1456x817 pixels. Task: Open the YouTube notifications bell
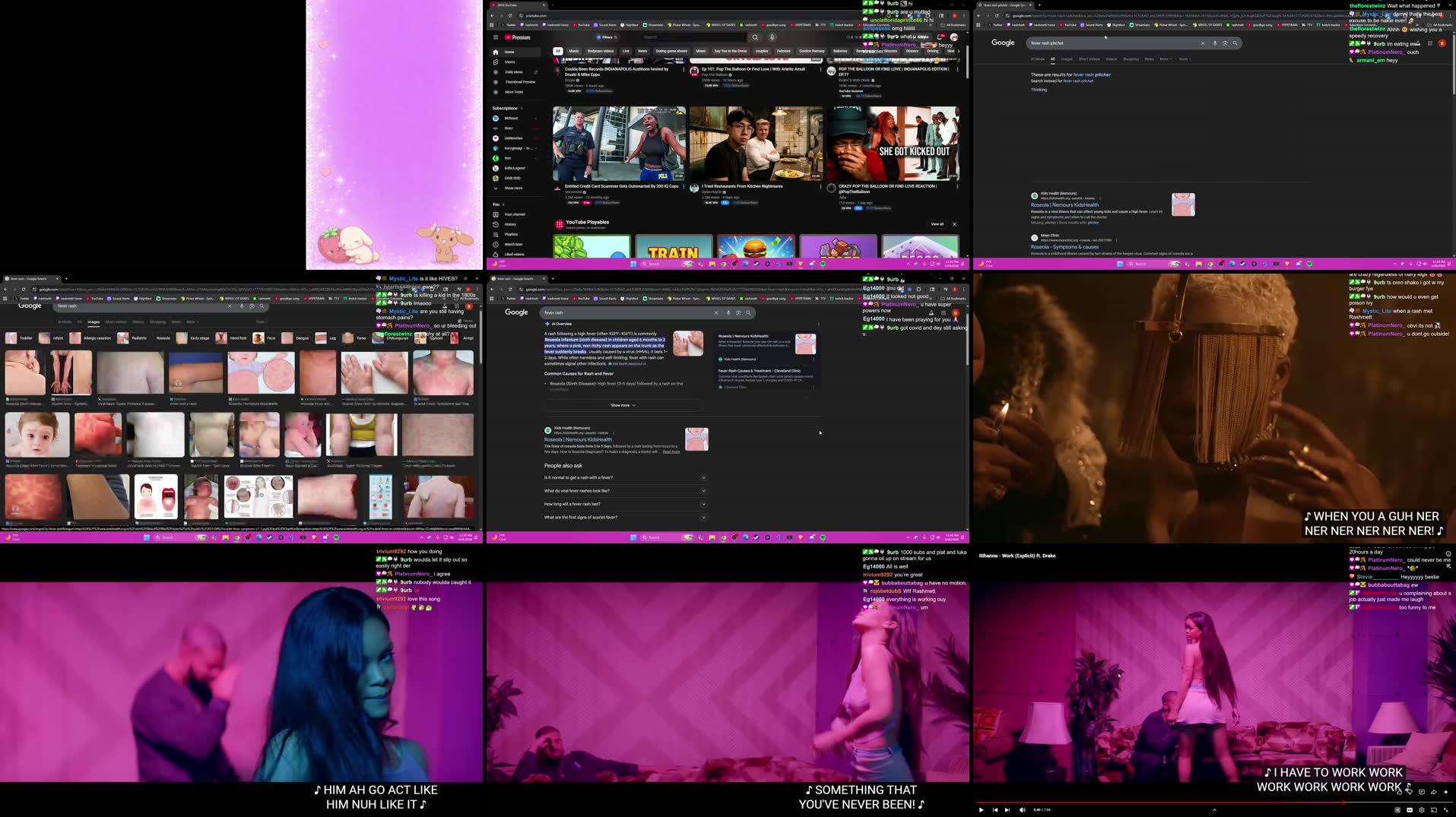[941, 36]
